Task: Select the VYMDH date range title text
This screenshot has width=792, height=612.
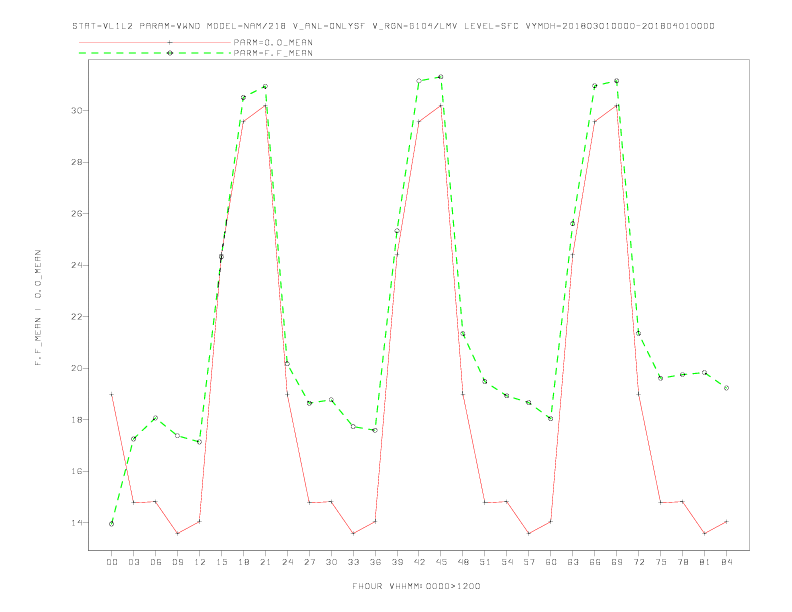Action: tap(620, 26)
